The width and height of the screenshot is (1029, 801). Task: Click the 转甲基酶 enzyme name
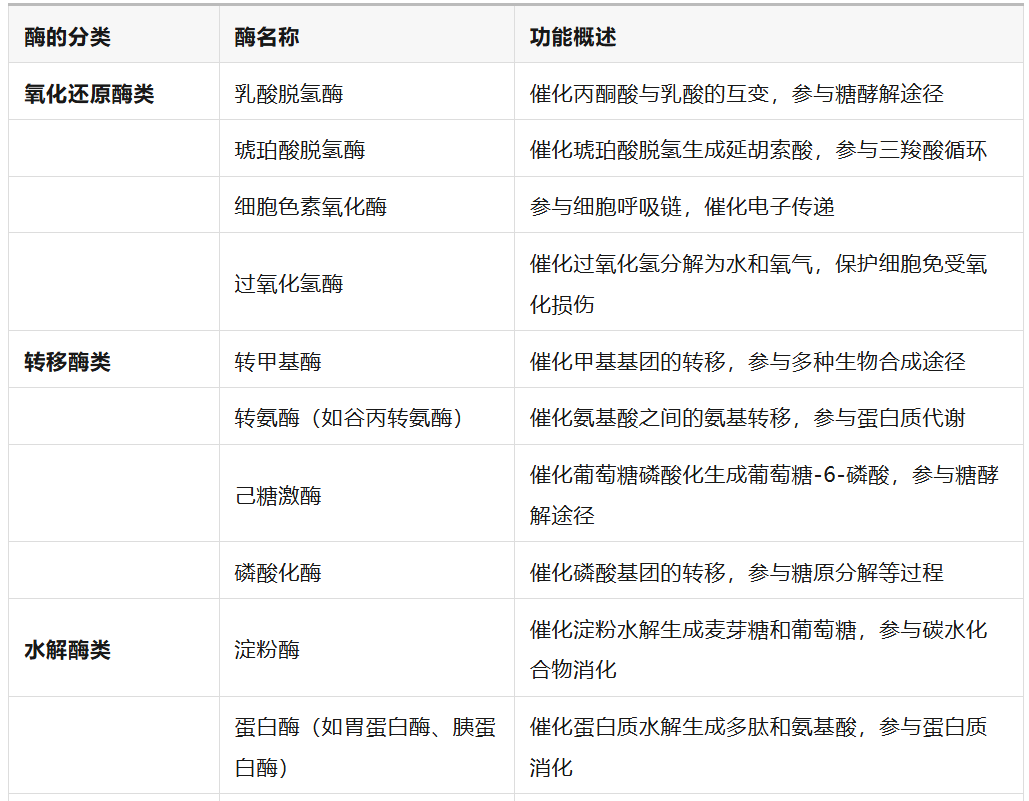[278, 362]
